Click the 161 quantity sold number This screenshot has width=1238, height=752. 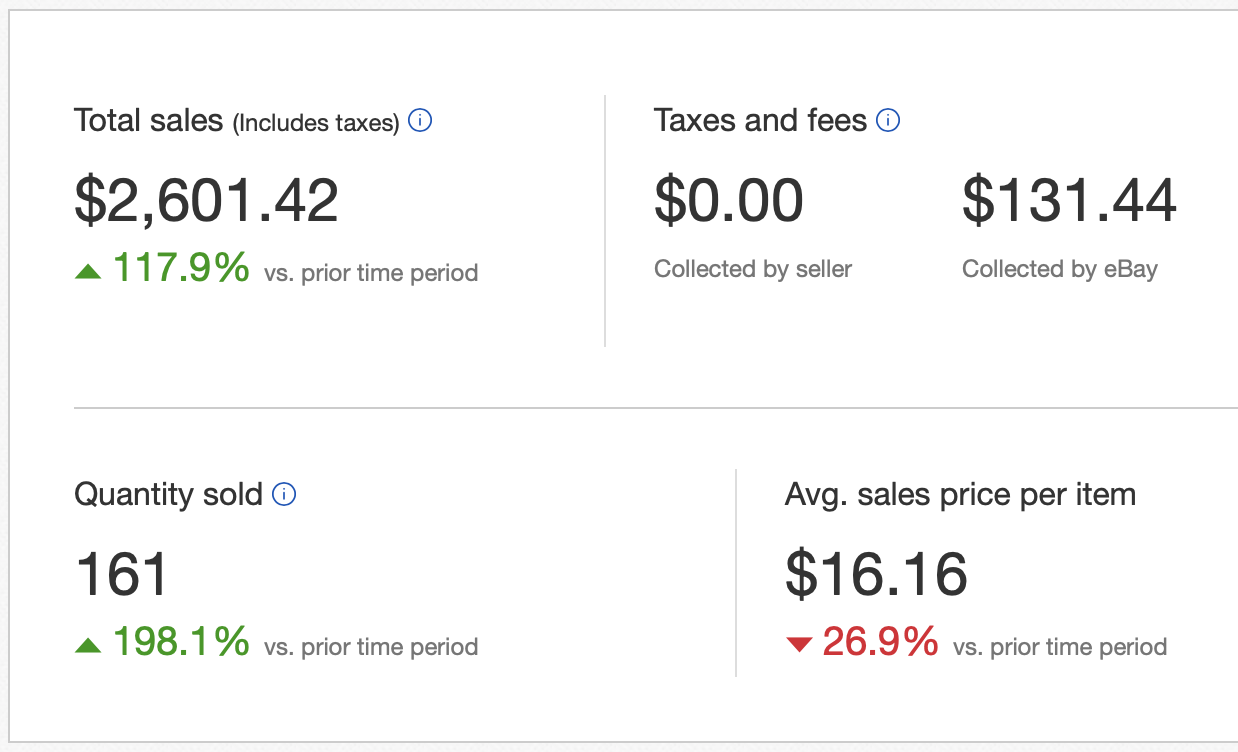point(122,574)
